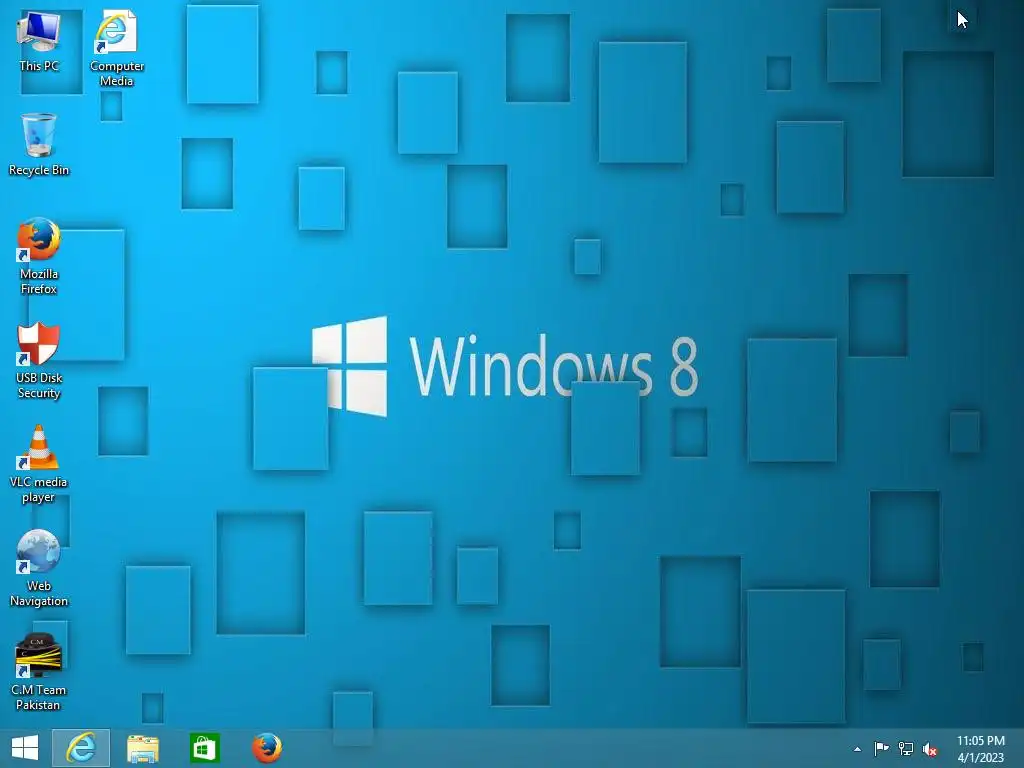Click the muted volume tray icon
Screen dimensions: 1024x768
click(x=929, y=749)
